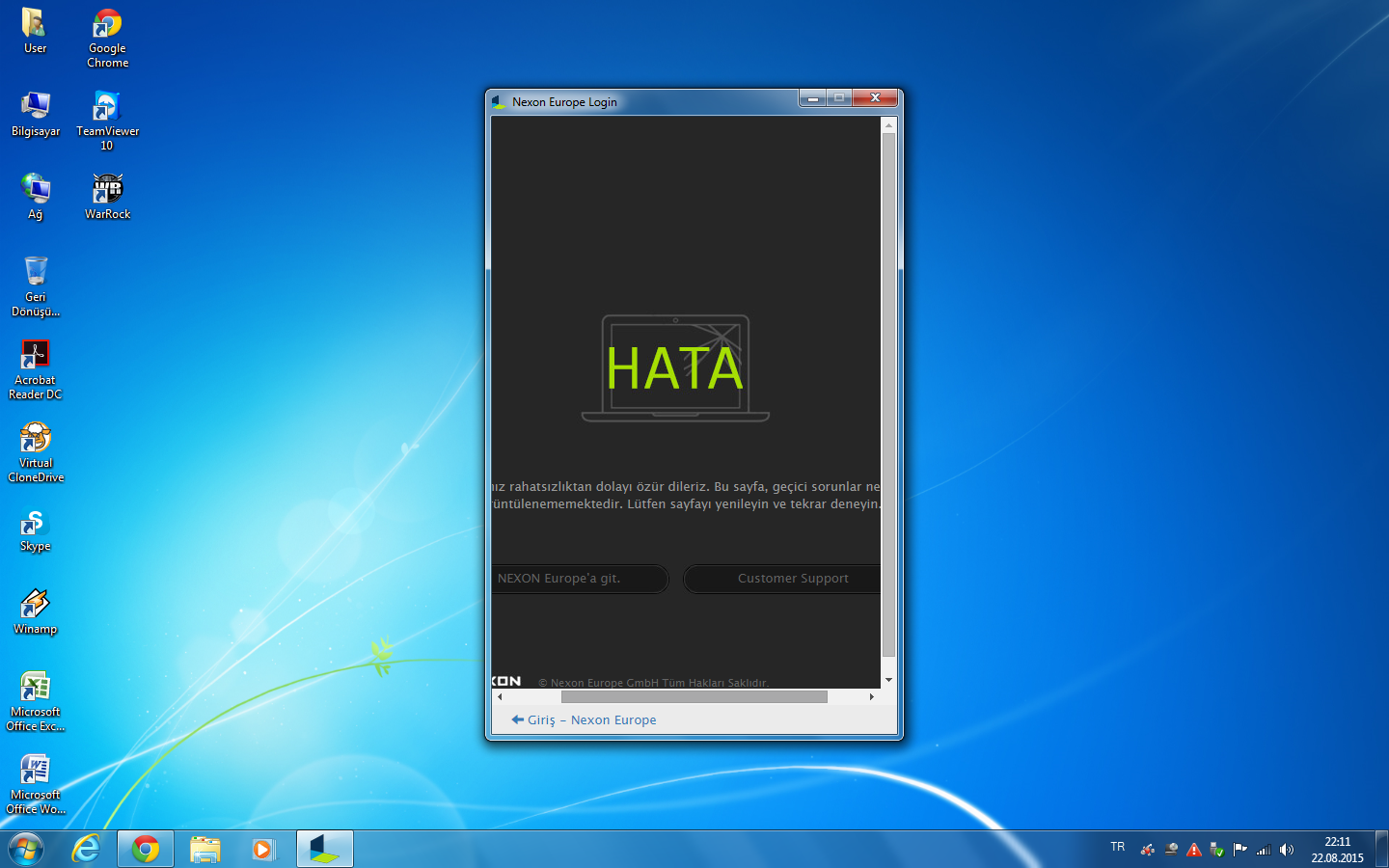1389x868 pixels.
Task: Open the taskbar clock and date
Action: tap(1337, 850)
